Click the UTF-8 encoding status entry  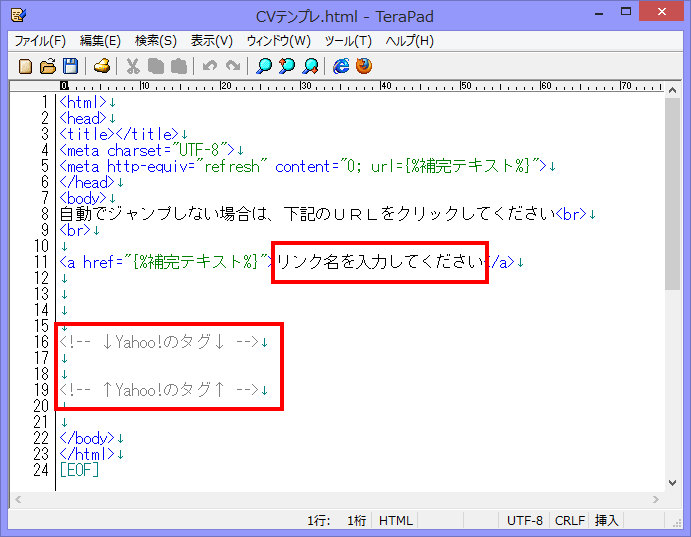tap(524, 521)
